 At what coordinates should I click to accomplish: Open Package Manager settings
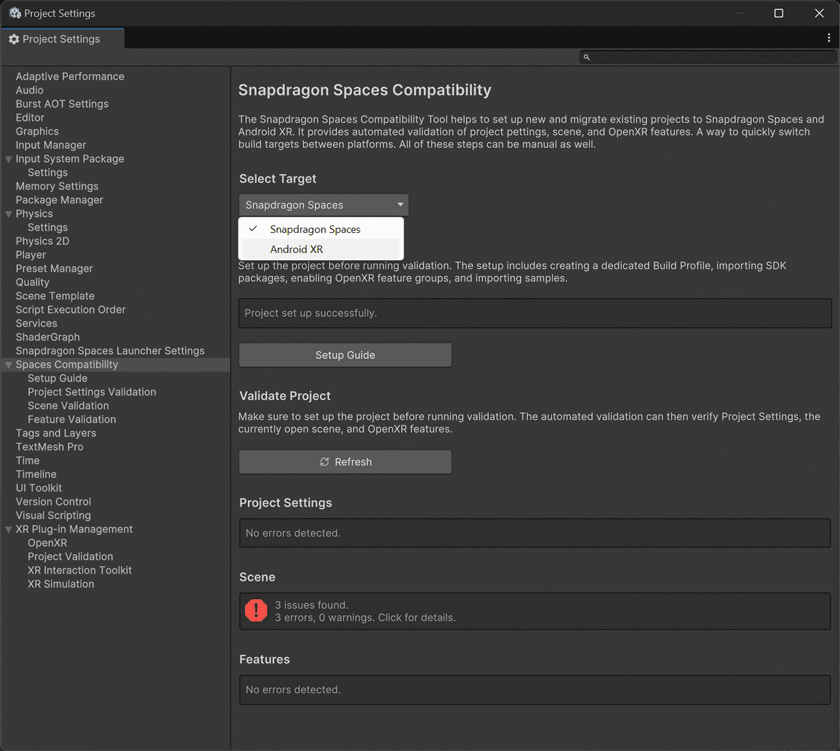[59, 200]
